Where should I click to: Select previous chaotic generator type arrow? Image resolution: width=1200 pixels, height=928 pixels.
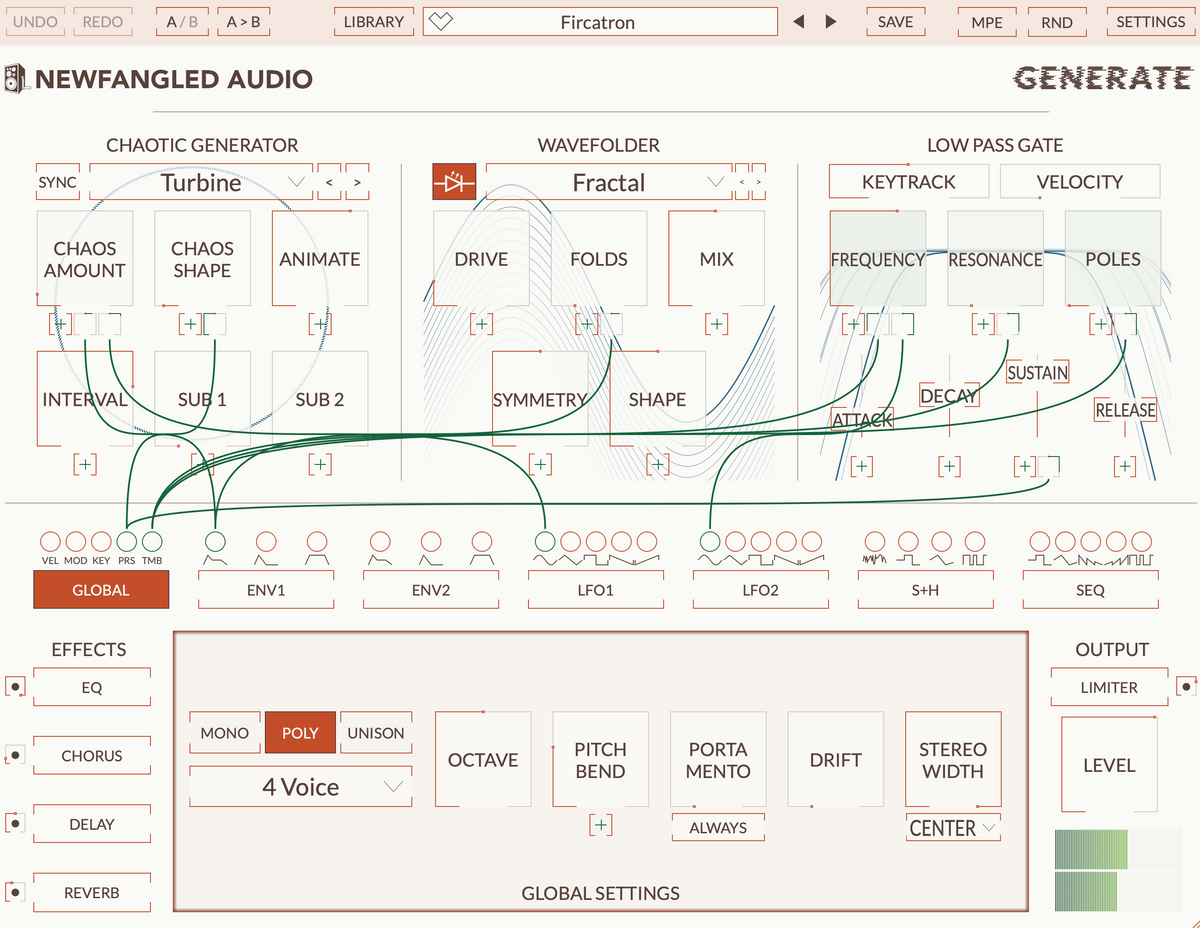(x=329, y=183)
